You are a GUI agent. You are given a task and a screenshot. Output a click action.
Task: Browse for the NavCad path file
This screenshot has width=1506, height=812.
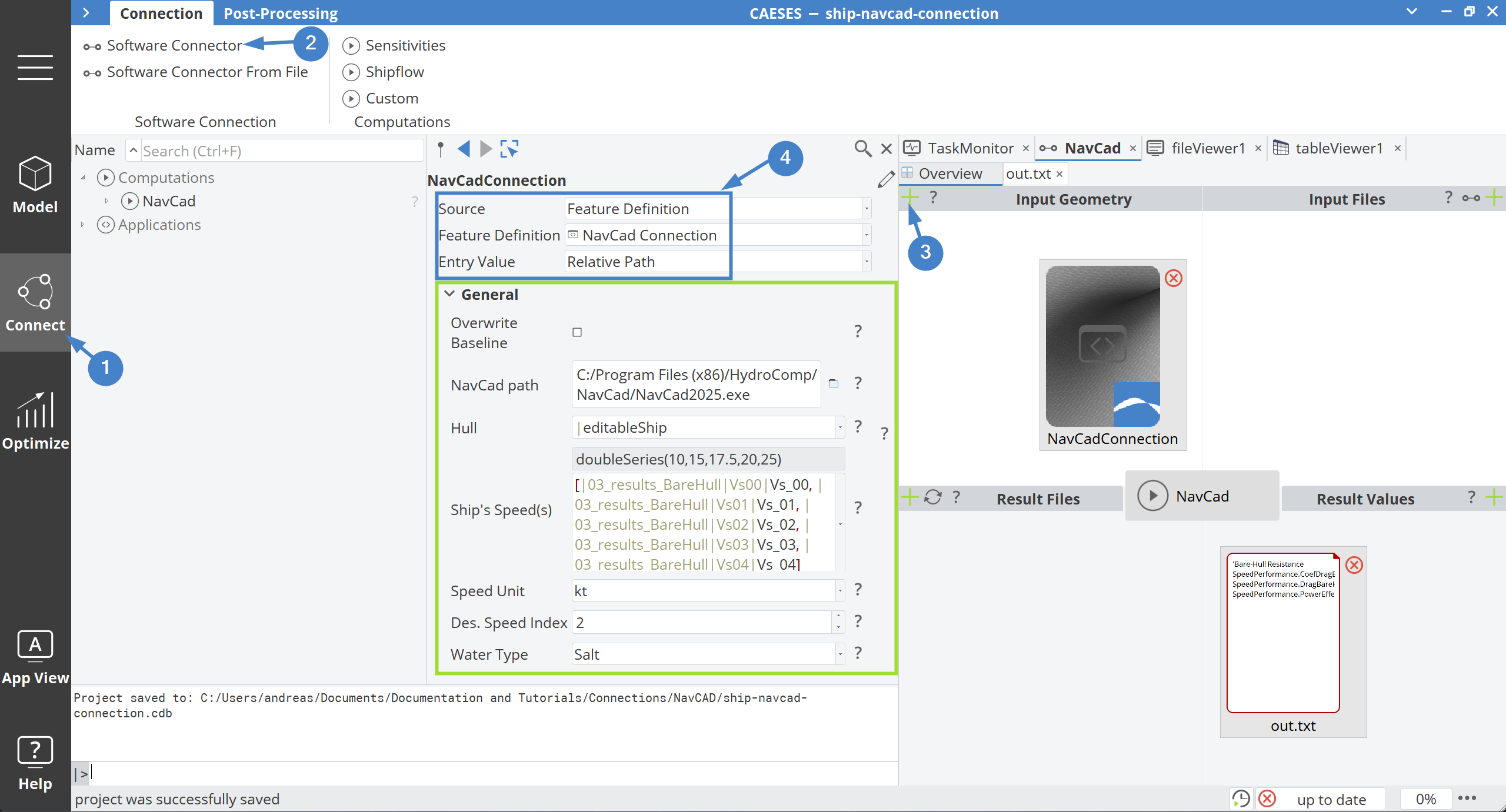[x=834, y=383]
